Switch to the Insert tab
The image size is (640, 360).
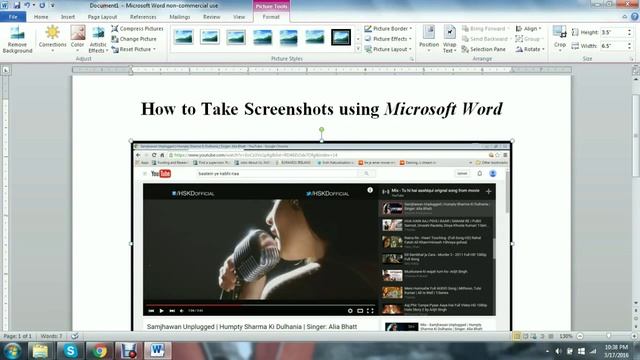pos(68,17)
